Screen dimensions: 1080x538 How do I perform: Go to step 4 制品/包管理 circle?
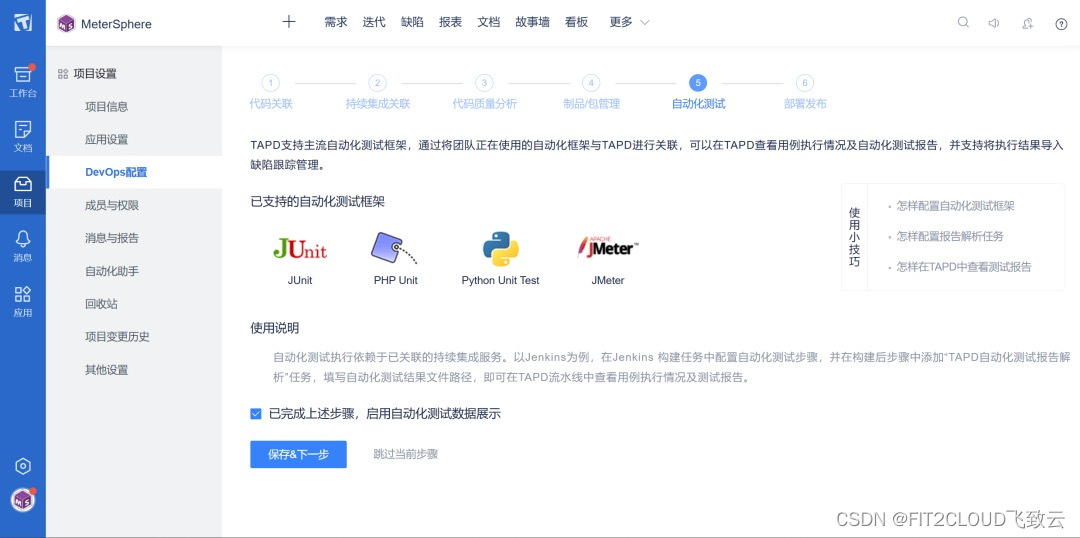click(x=591, y=83)
